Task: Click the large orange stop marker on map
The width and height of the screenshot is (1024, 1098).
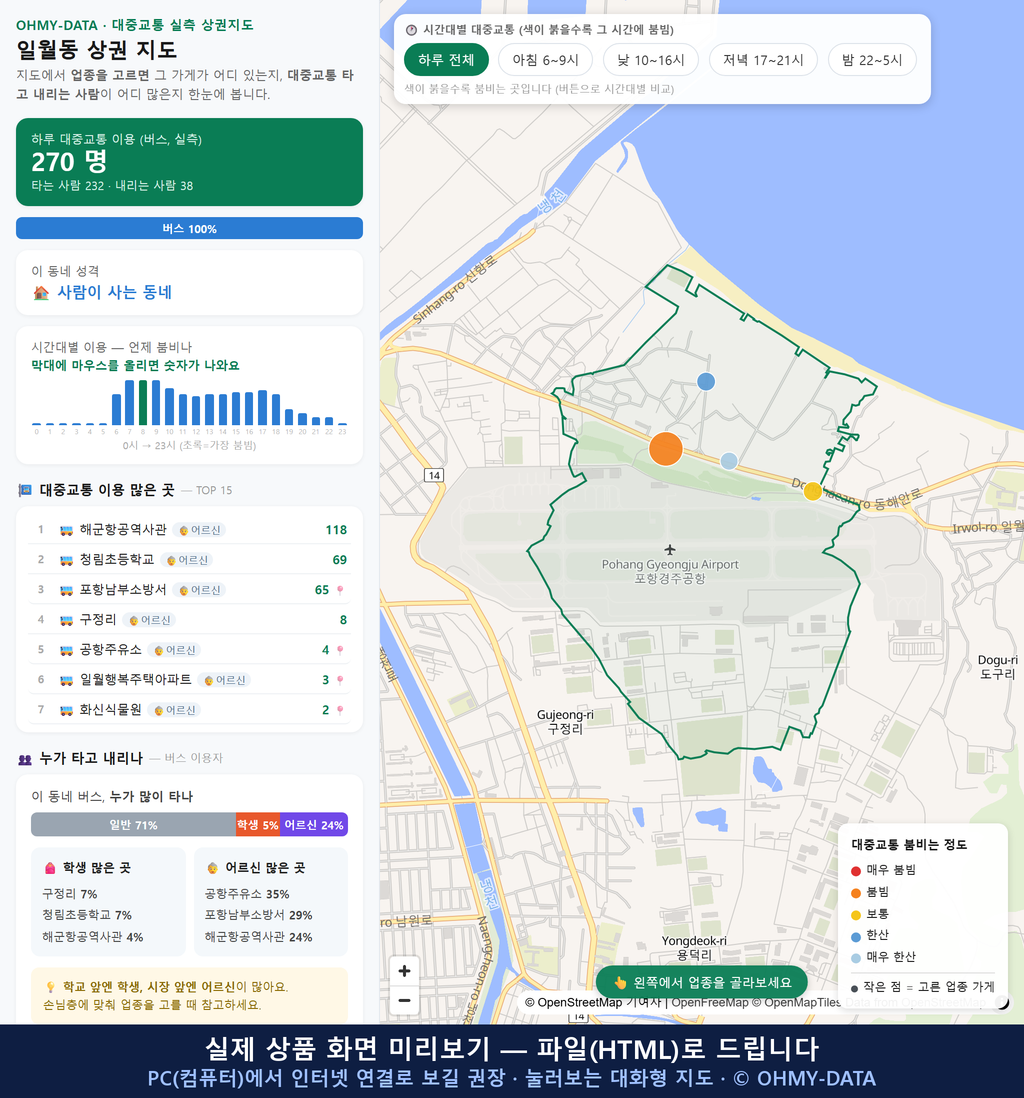Action: coord(665,449)
